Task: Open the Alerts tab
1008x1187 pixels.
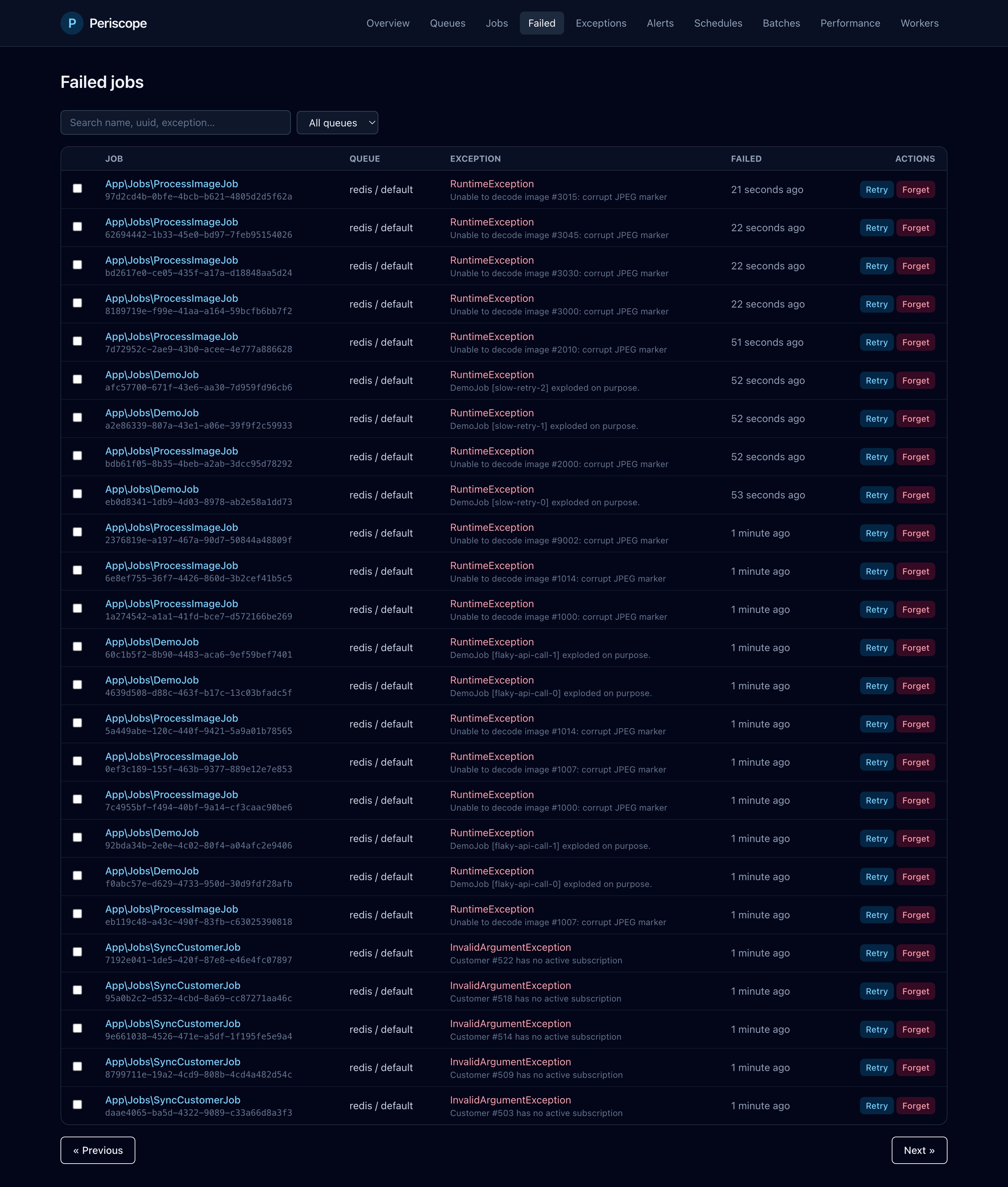Action: 660,23
